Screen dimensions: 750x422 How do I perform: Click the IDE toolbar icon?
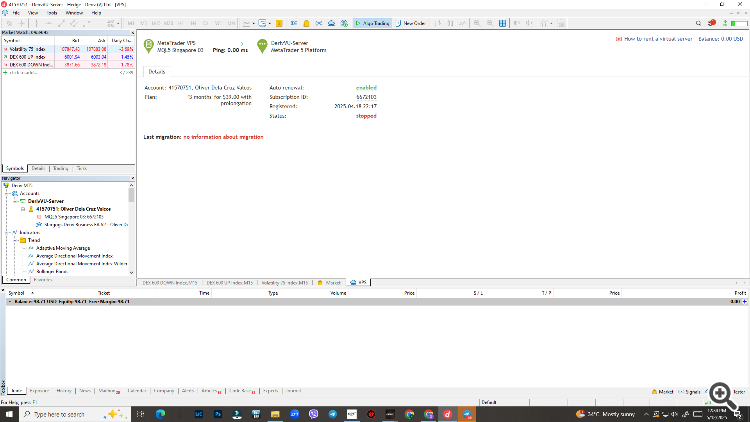click(294, 23)
